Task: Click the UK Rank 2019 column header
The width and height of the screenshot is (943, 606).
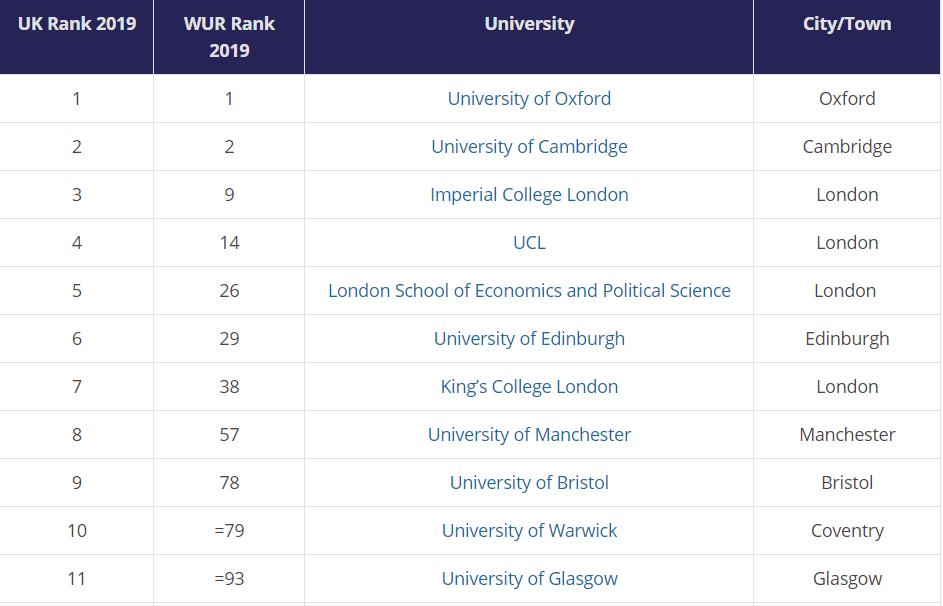Action: click(76, 37)
